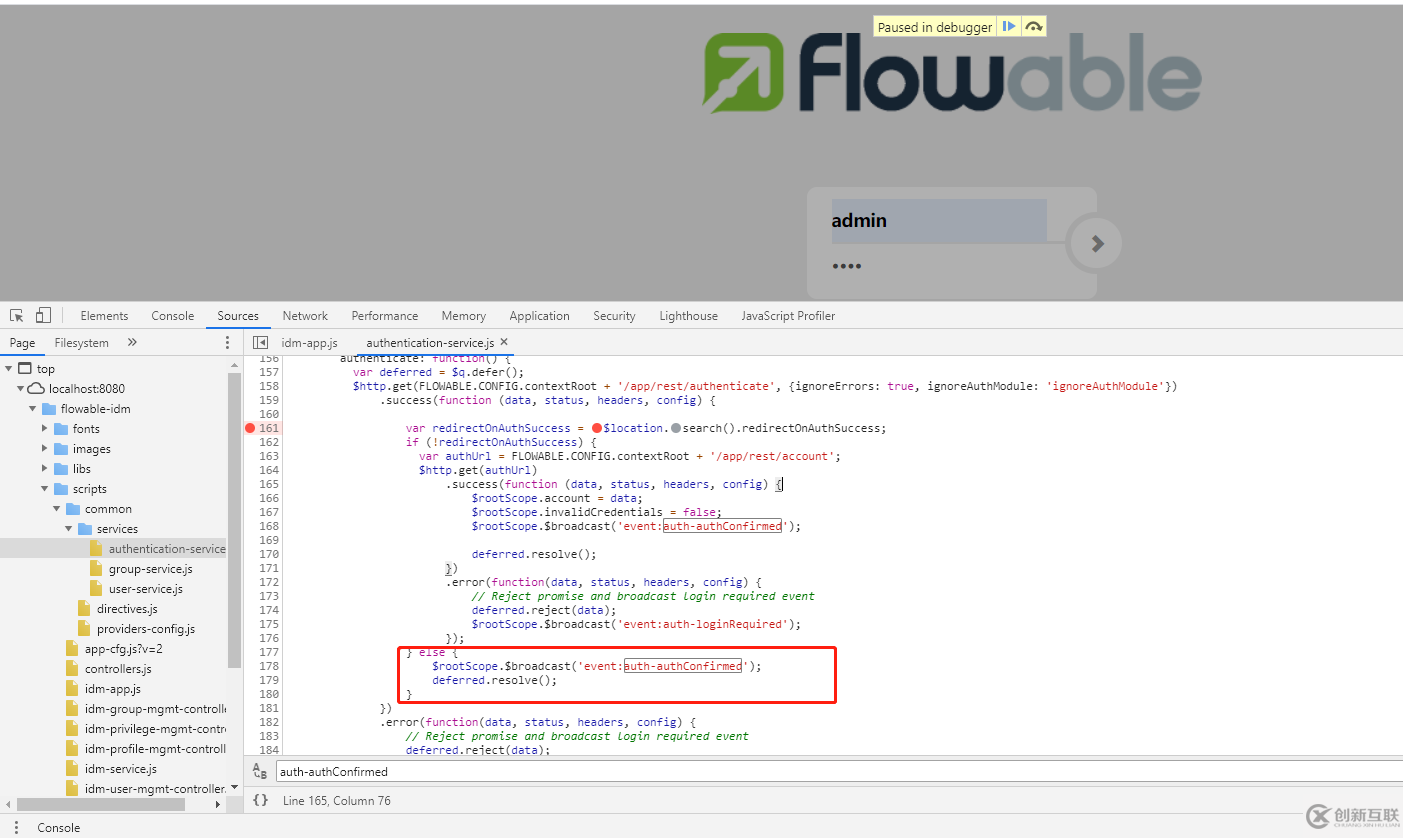Pretty-print source with curly braces icon
Screen dimensions: 1403x838
point(261,800)
